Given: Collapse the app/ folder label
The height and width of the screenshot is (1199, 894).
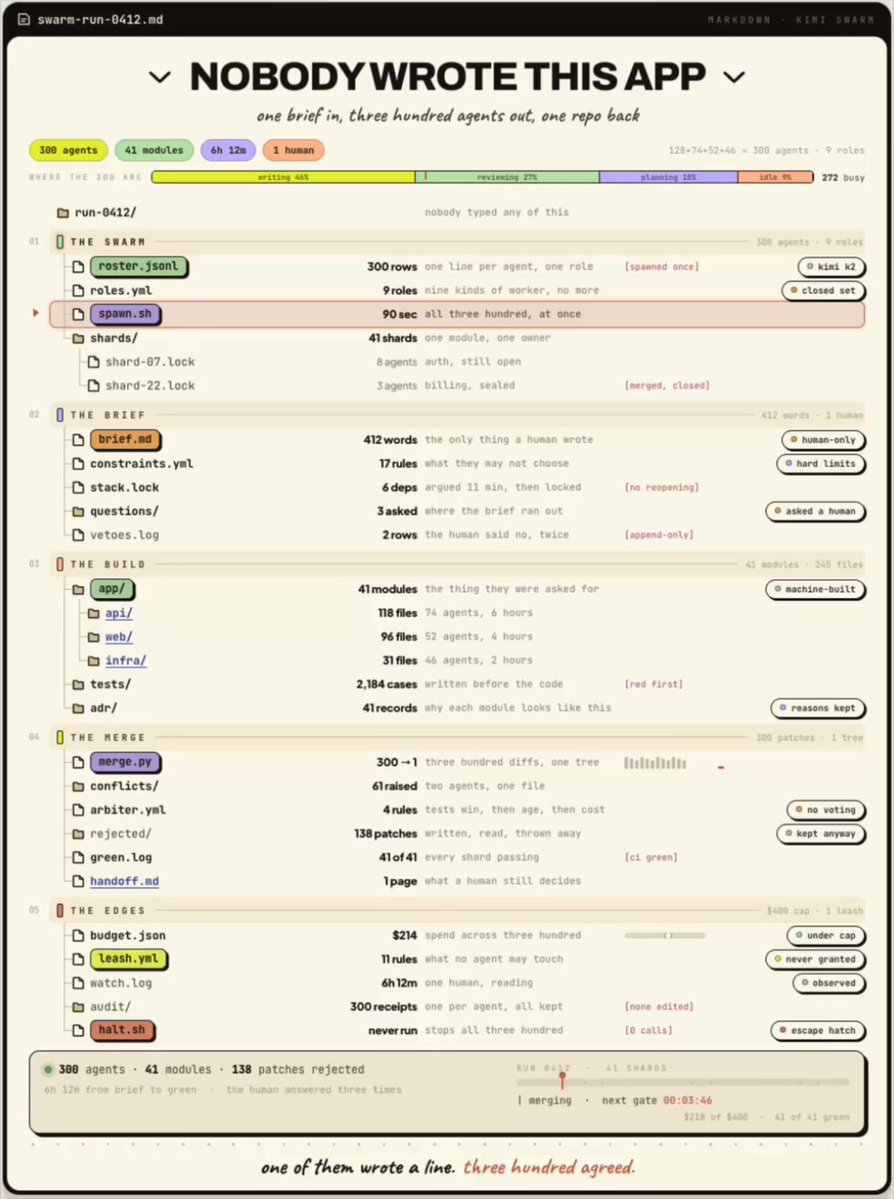Looking at the screenshot, I should pos(112,589).
